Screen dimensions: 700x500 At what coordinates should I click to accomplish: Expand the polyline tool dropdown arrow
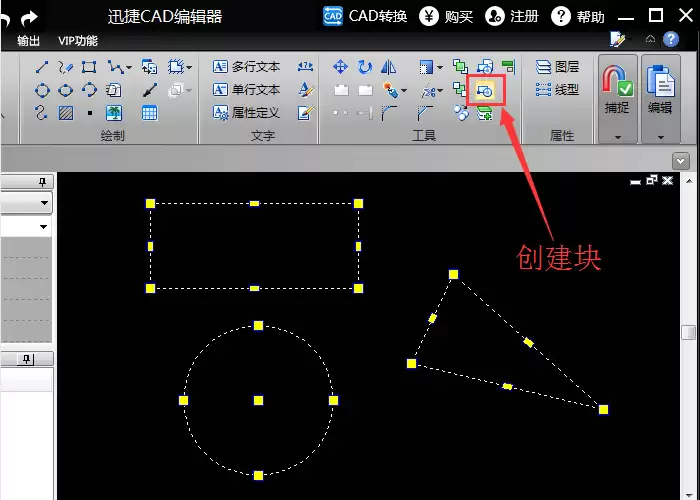[129, 67]
